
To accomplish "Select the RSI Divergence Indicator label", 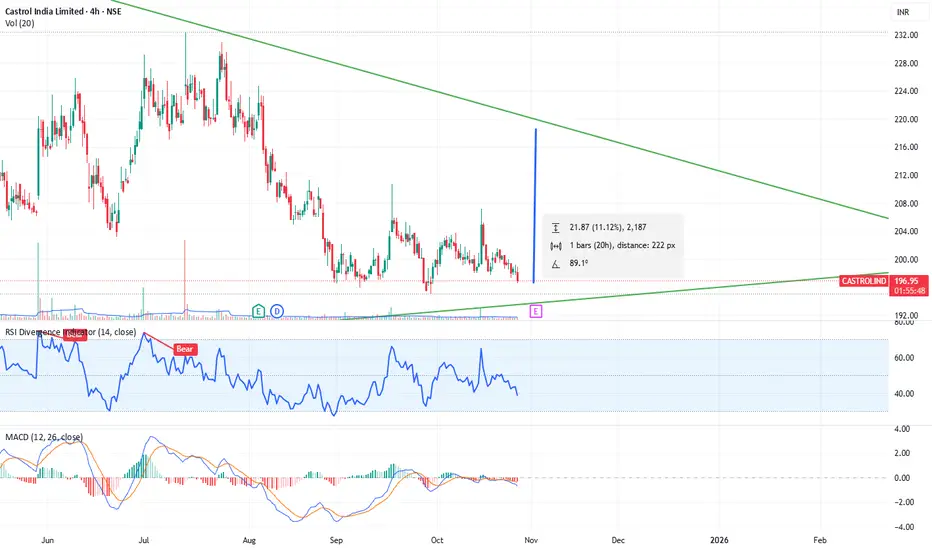I will pyautogui.click(x=70, y=332).
